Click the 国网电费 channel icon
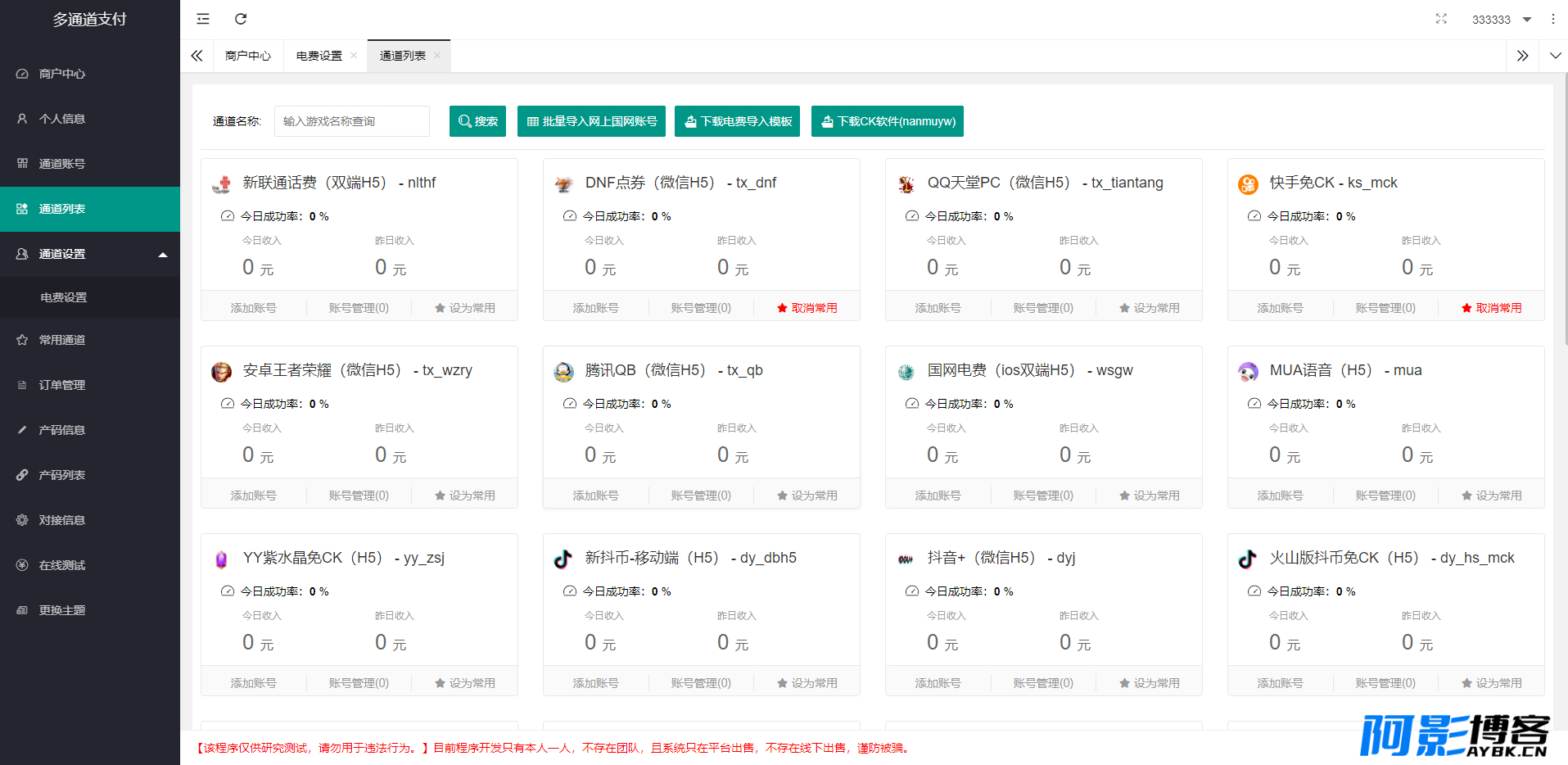 906,372
